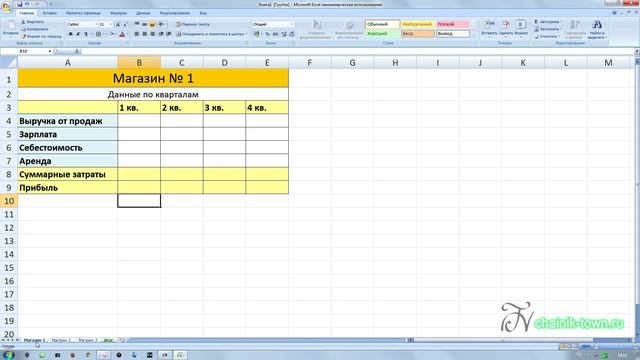
Task: Click the Select All corner button
Action: click(x=9, y=62)
